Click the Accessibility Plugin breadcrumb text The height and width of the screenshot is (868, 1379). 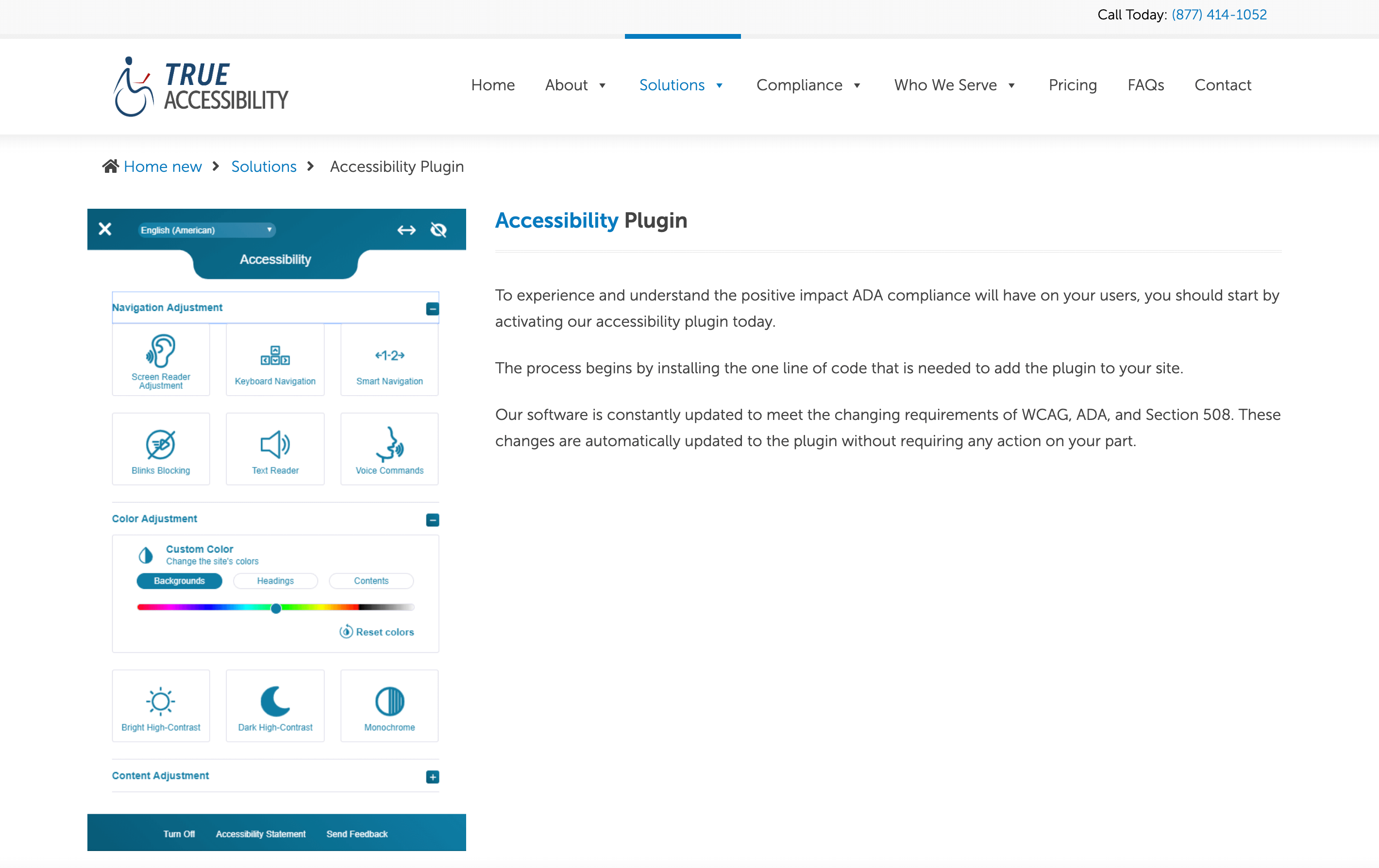pyautogui.click(x=397, y=167)
